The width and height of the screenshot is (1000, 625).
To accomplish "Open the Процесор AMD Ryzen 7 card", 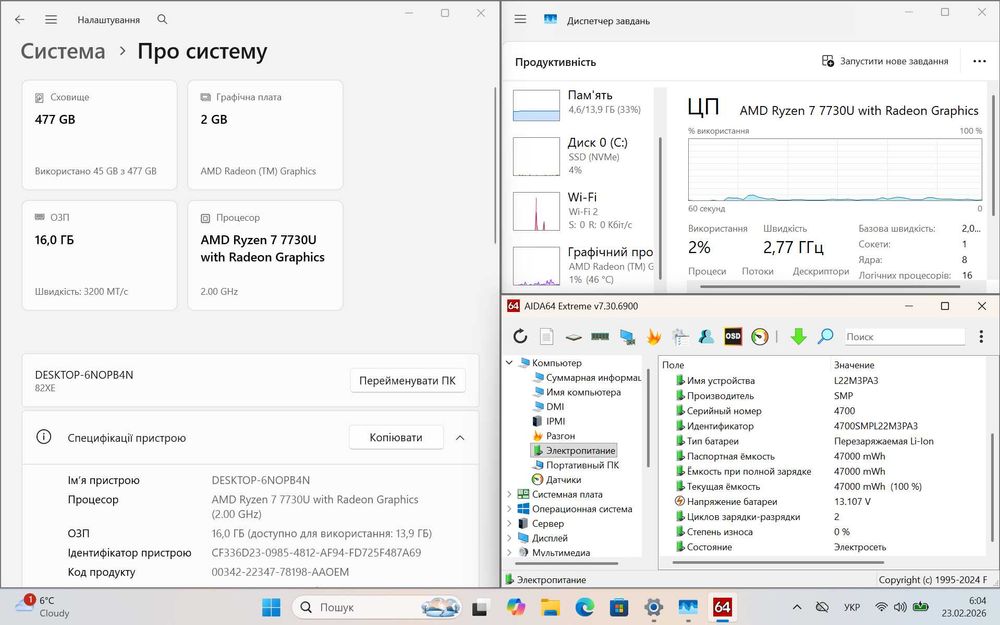I will click(265, 255).
